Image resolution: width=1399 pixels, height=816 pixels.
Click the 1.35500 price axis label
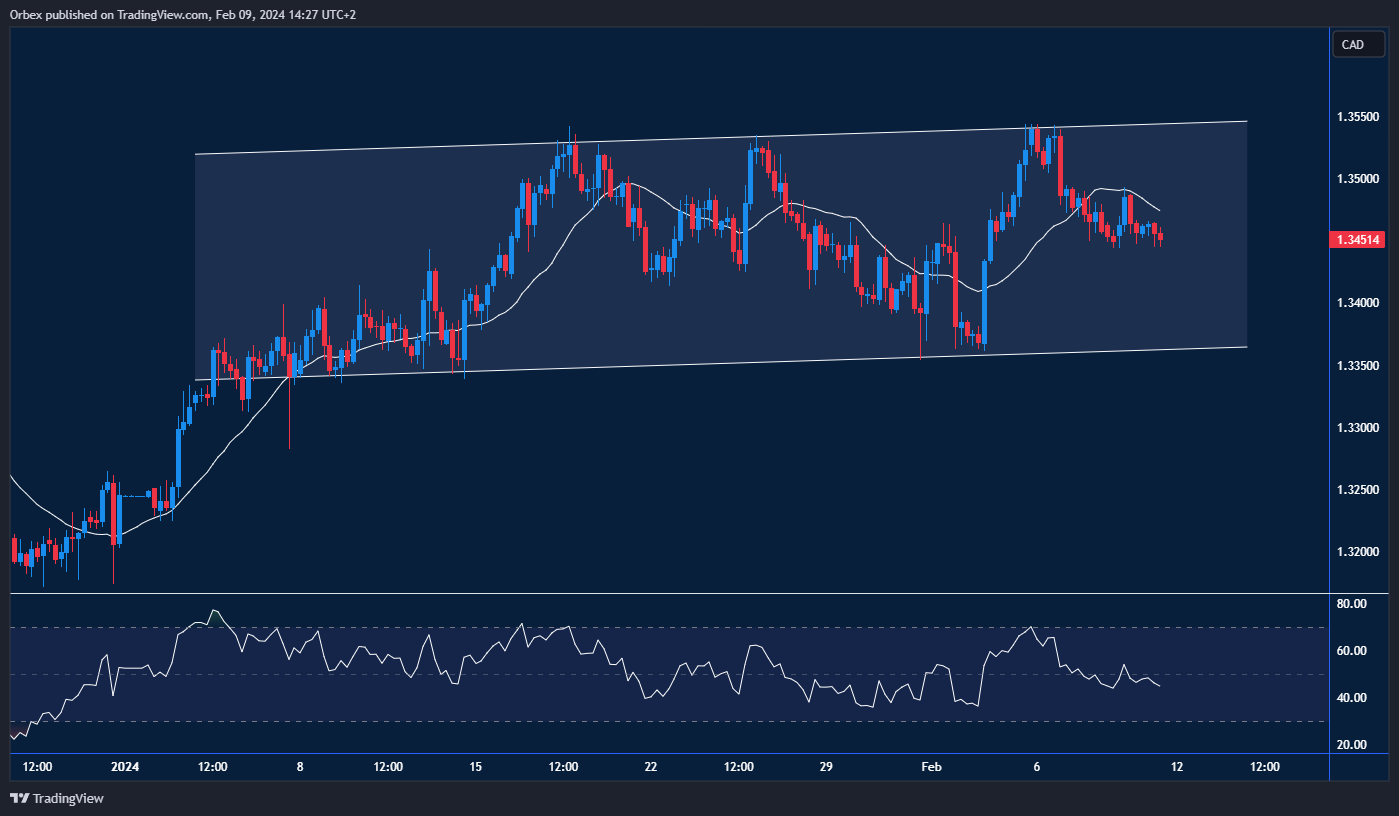(1360, 117)
